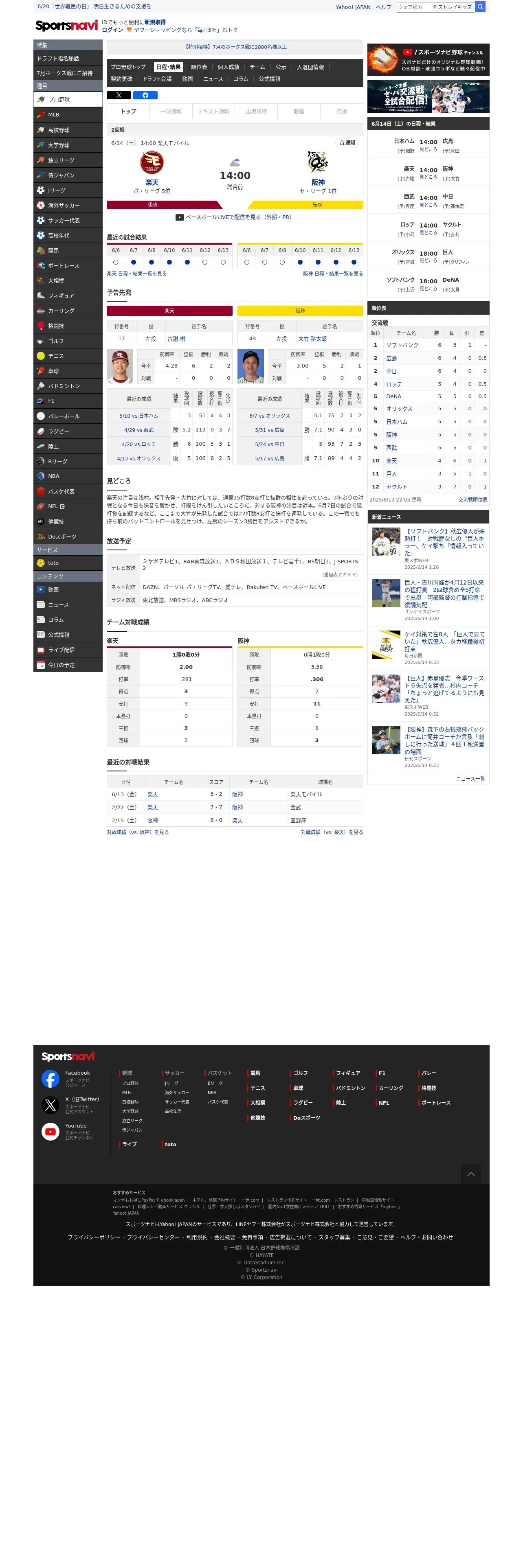Open toto service in sidebar
The image size is (523, 1568).
(x=68, y=563)
